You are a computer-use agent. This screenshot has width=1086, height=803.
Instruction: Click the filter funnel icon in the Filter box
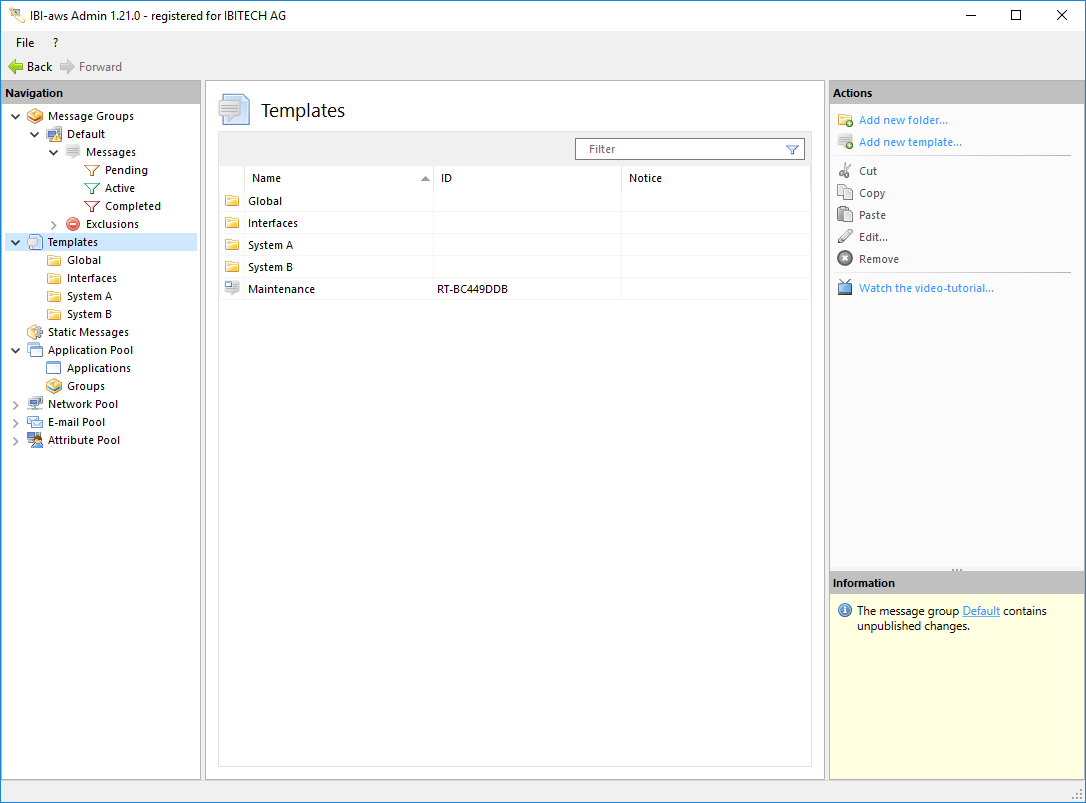tap(792, 149)
